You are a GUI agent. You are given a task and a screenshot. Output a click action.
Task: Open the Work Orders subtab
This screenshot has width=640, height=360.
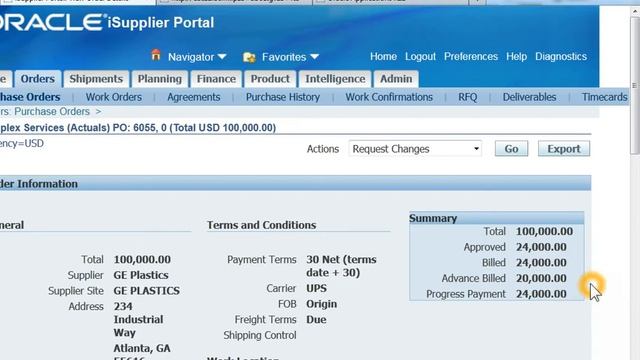113,97
